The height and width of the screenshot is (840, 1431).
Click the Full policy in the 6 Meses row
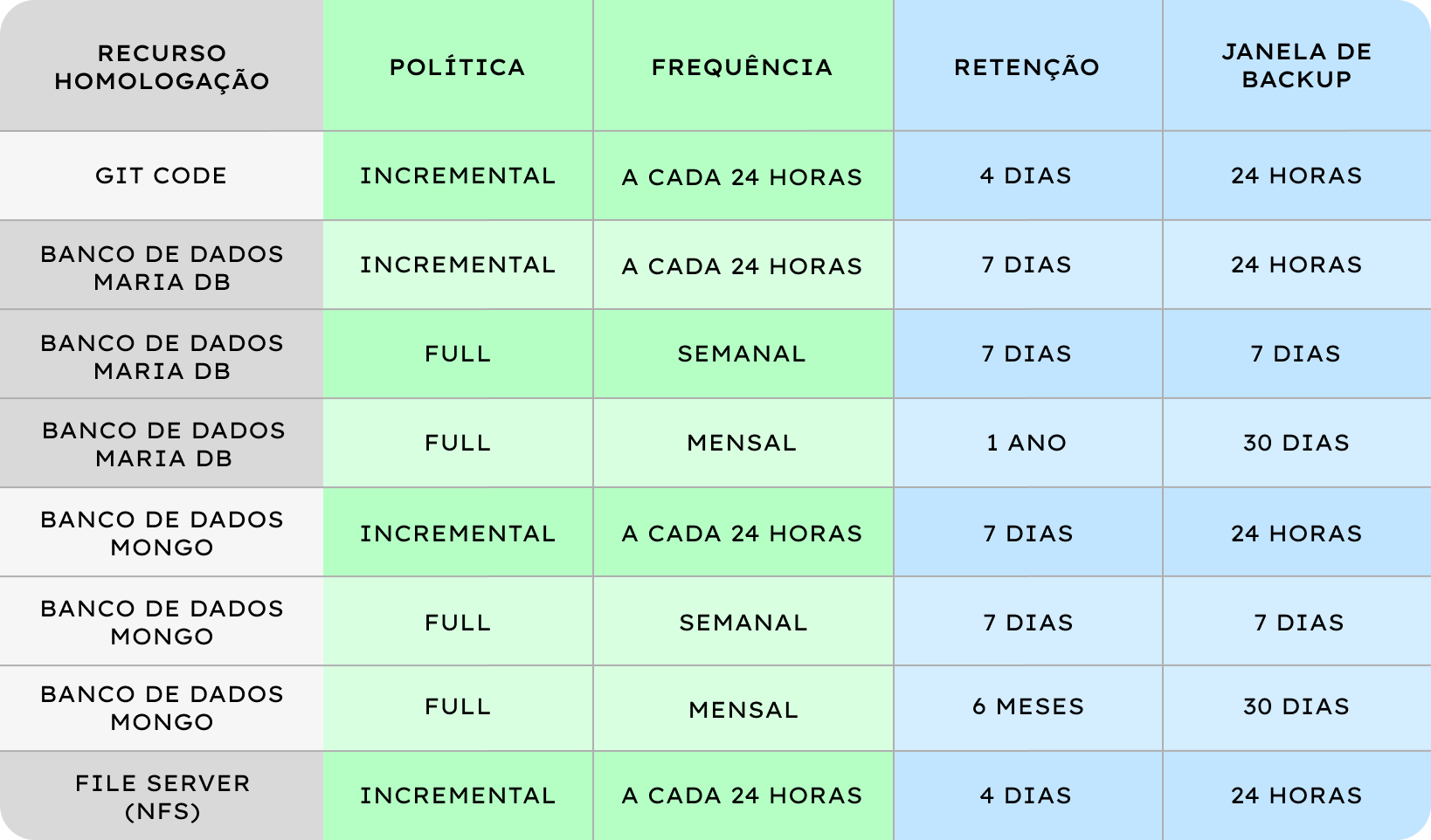pos(458,706)
